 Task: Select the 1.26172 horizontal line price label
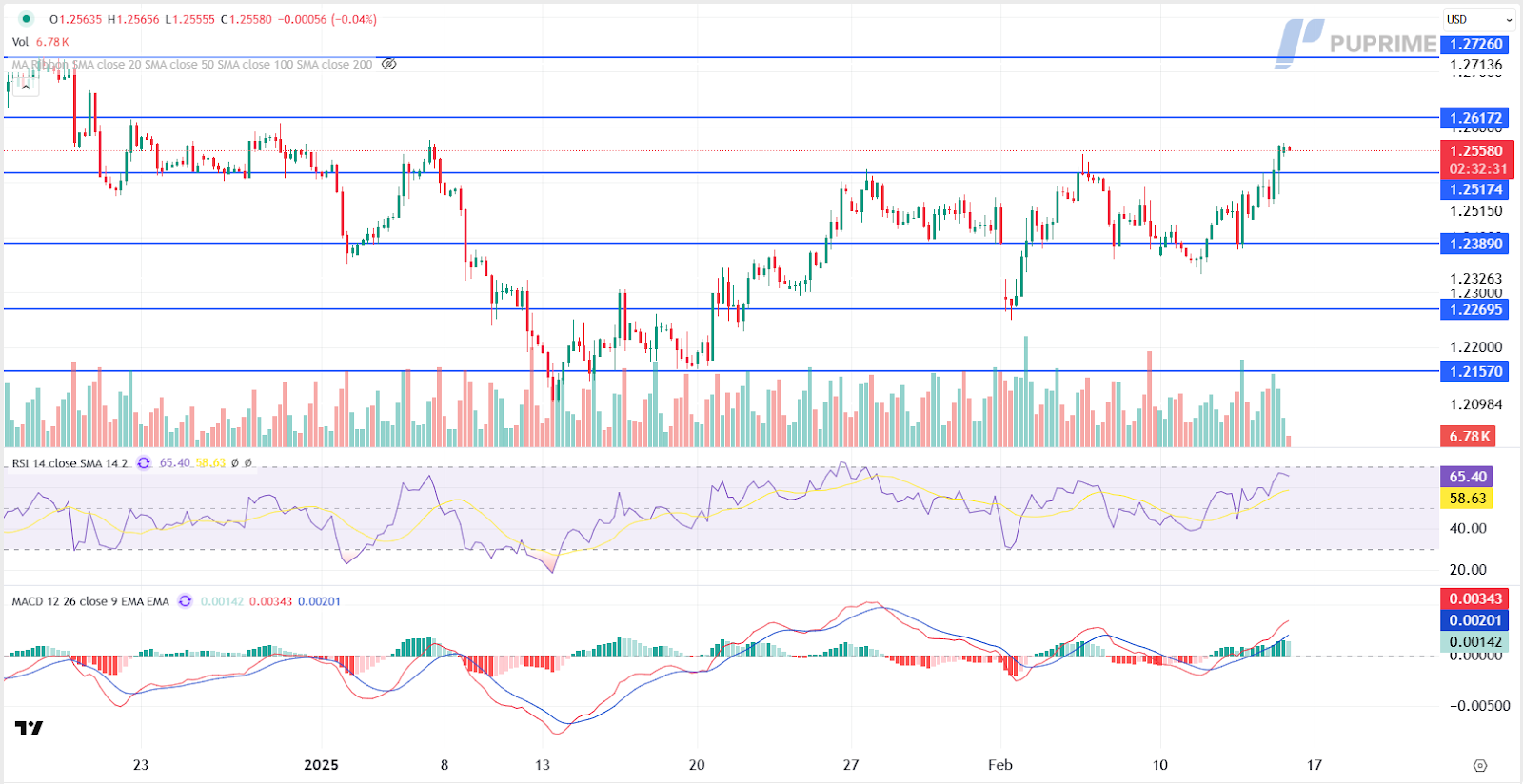click(1474, 118)
